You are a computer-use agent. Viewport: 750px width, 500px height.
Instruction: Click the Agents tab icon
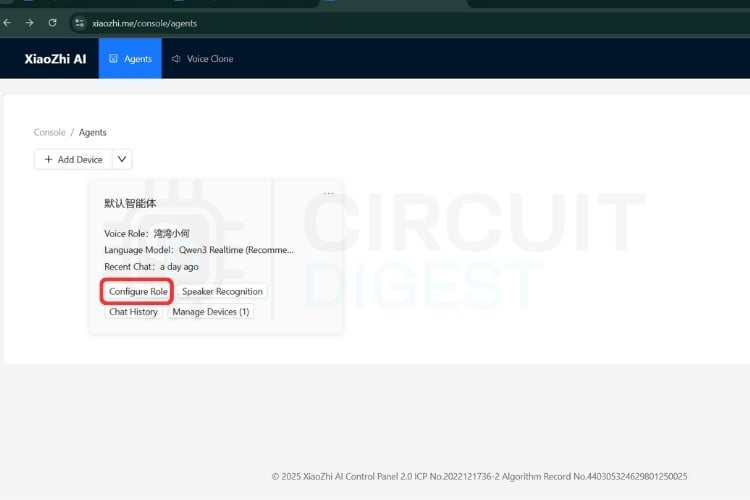113,58
